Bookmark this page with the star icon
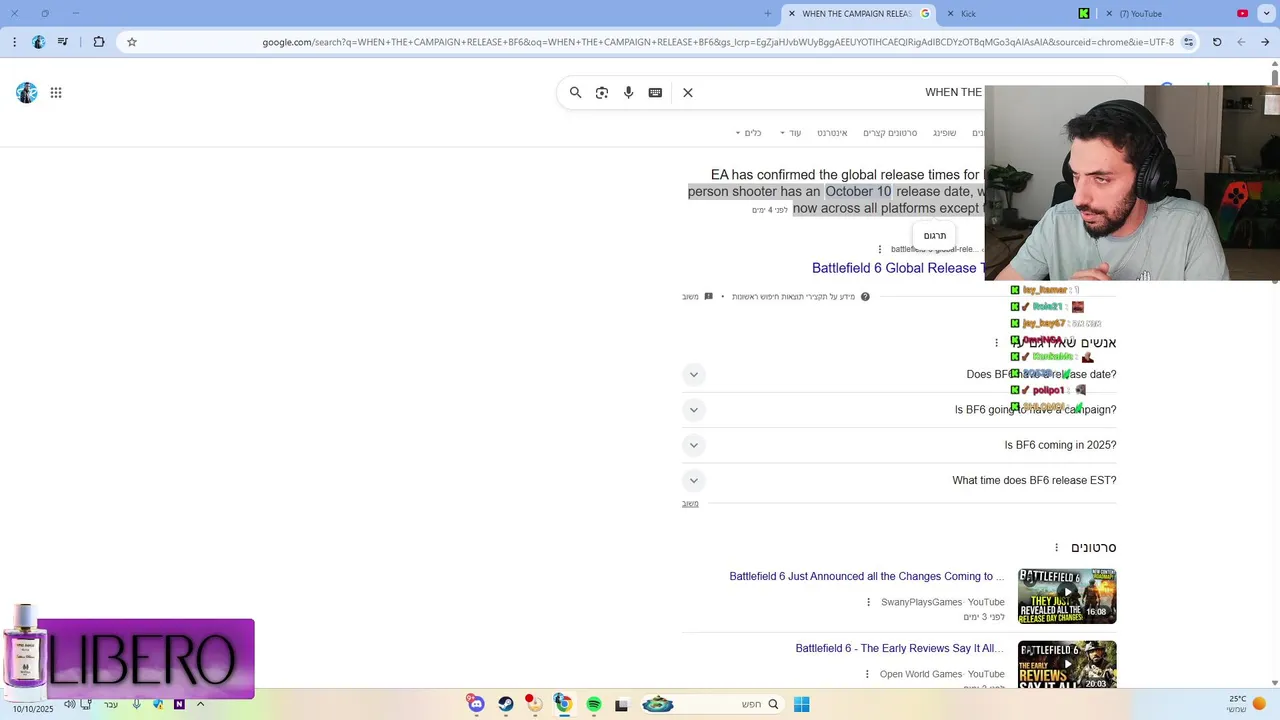 [132, 42]
